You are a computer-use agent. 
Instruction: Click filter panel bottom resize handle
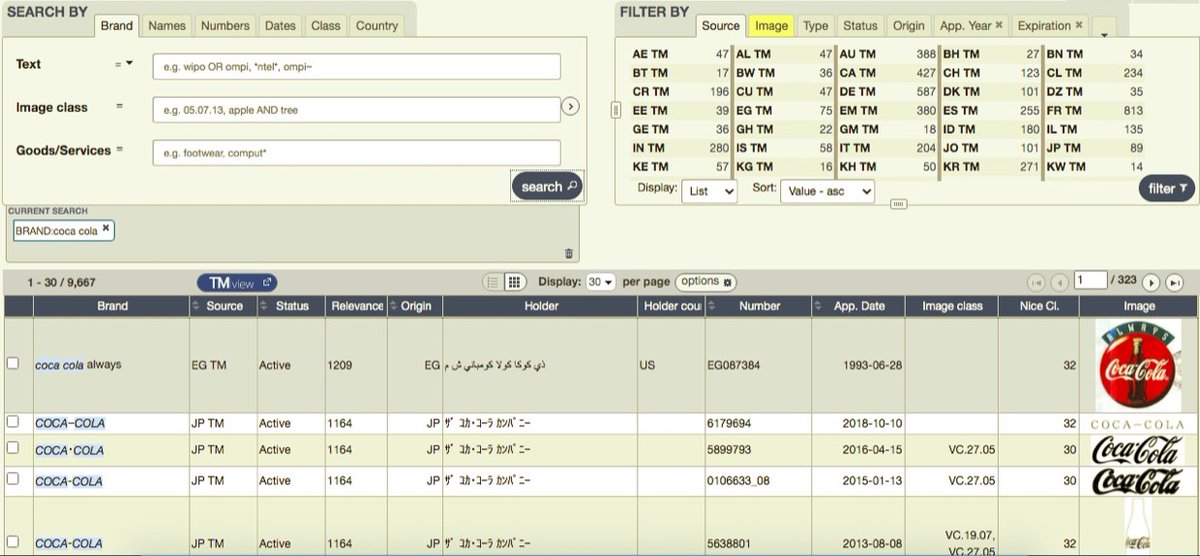(x=898, y=204)
